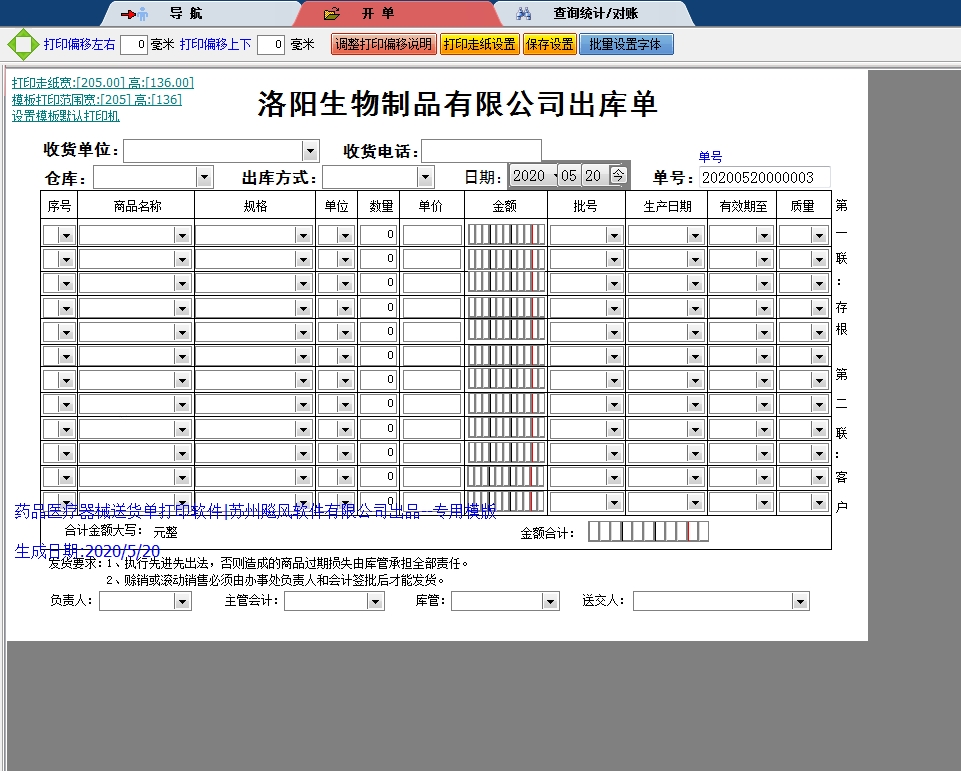Click the 保存设置 button

549,45
